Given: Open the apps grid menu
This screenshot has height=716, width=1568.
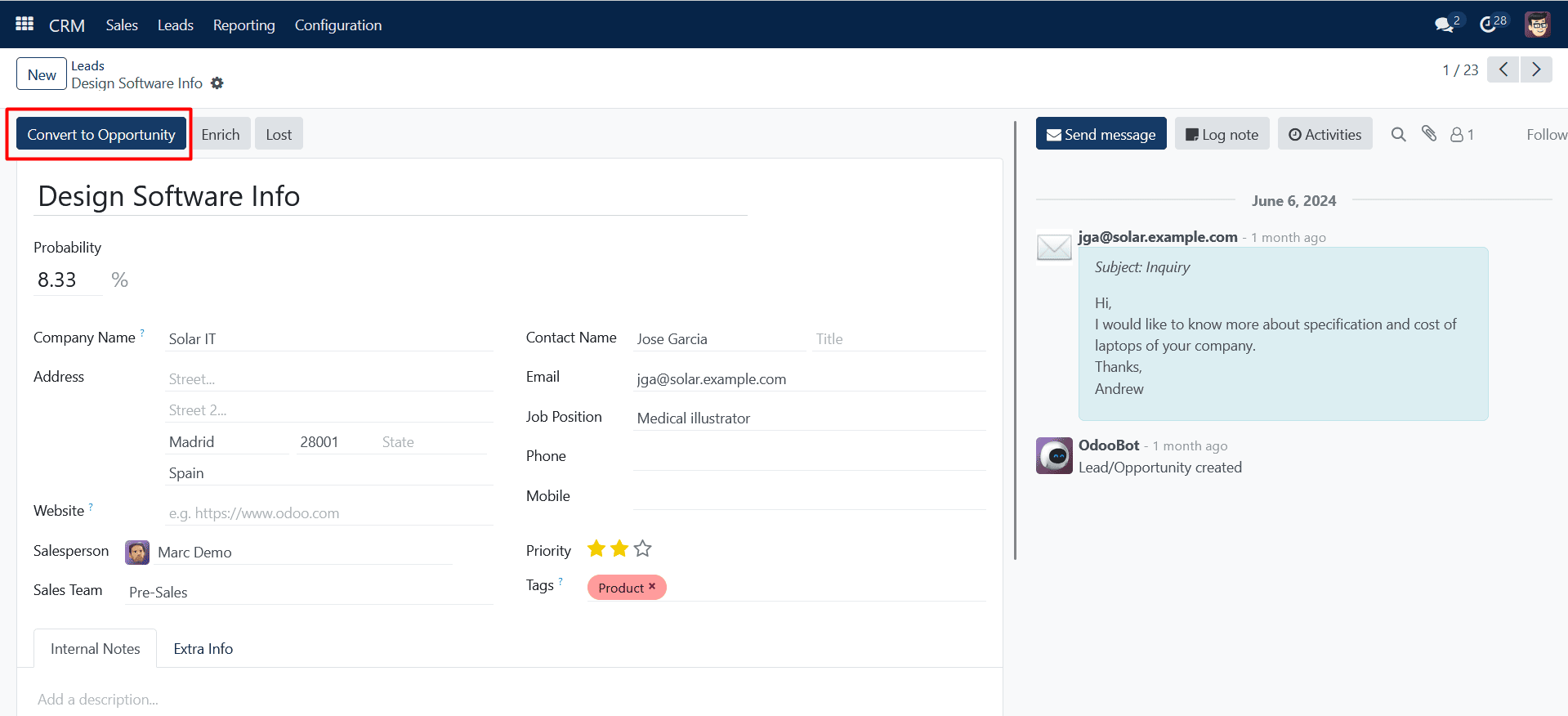Looking at the screenshot, I should tap(25, 25).
